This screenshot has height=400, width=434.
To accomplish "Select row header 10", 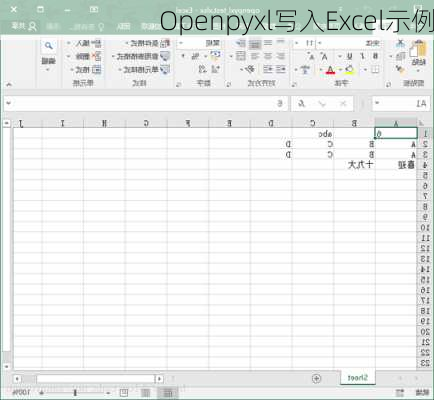I will click(424, 228).
